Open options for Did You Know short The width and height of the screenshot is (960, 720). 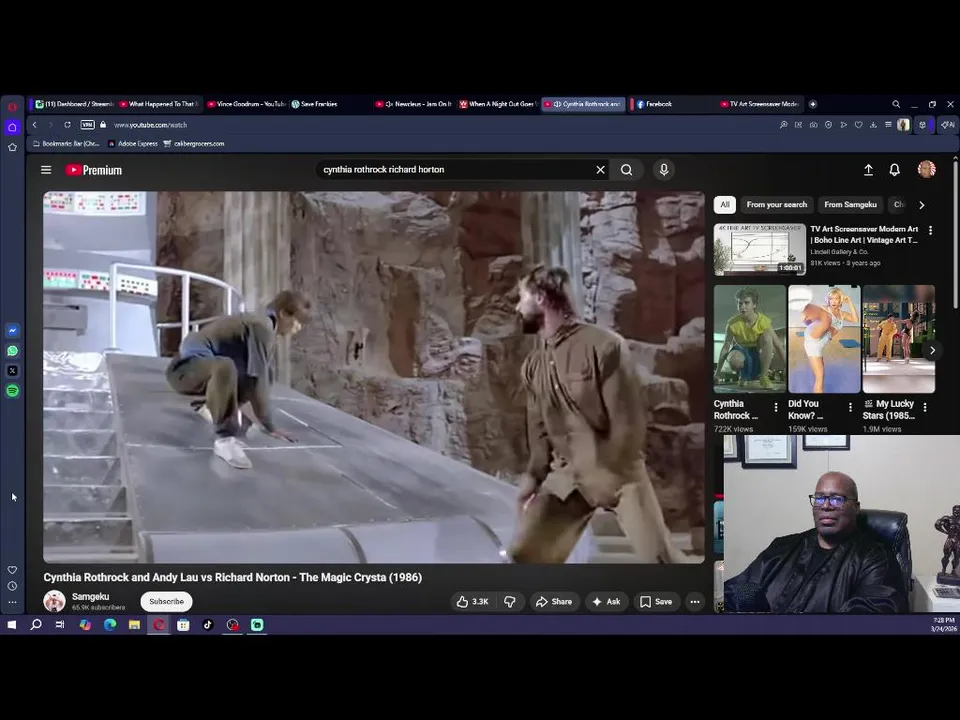(850, 407)
